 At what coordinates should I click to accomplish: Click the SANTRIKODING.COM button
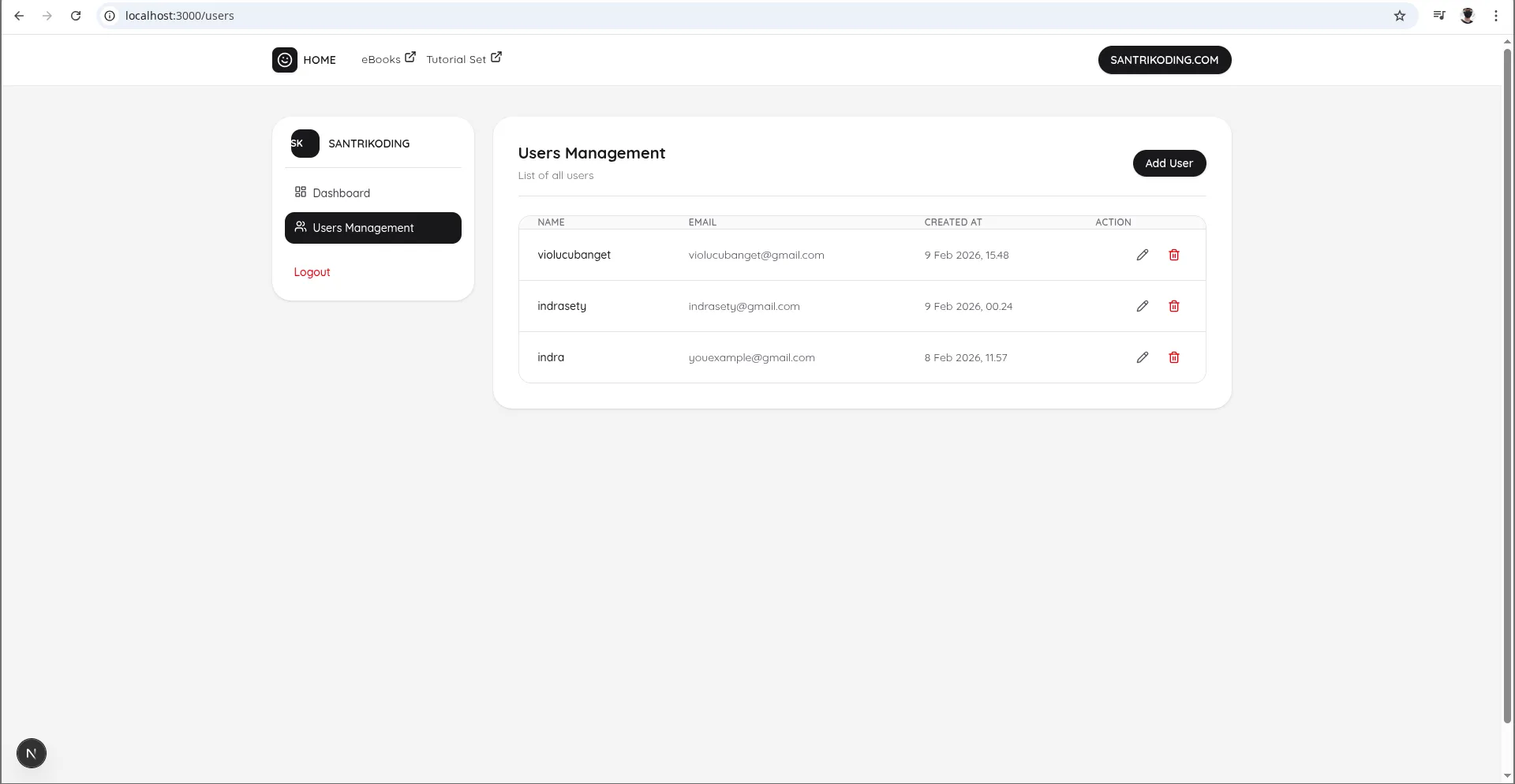click(x=1165, y=60)
